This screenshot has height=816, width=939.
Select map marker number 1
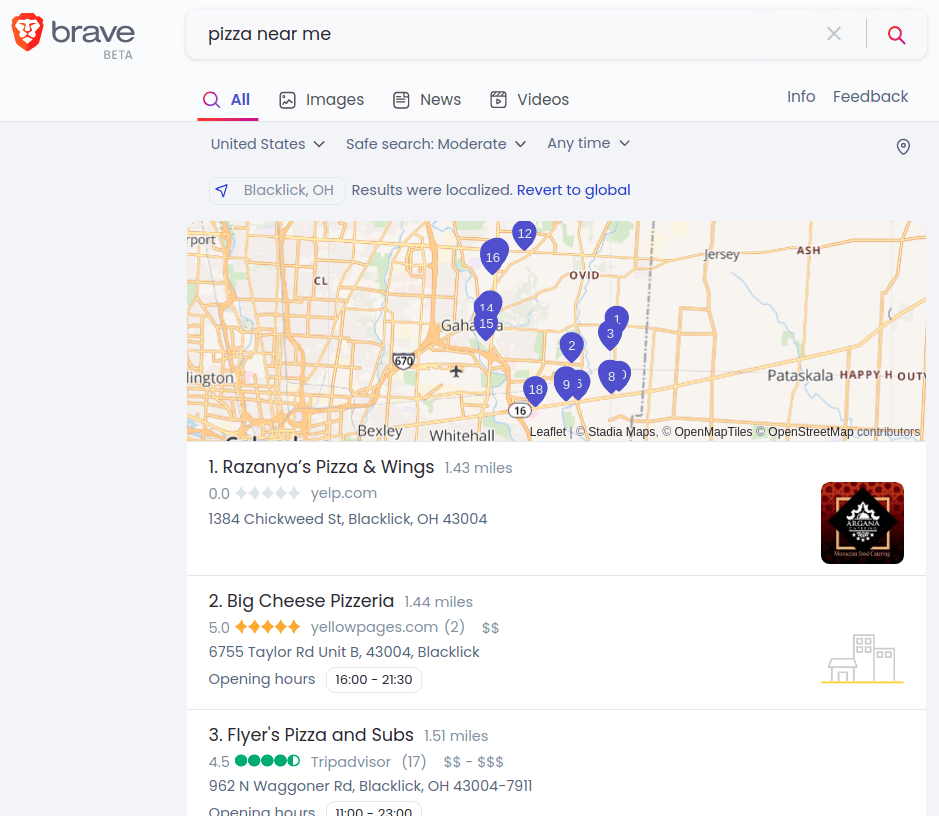(617, 316)
